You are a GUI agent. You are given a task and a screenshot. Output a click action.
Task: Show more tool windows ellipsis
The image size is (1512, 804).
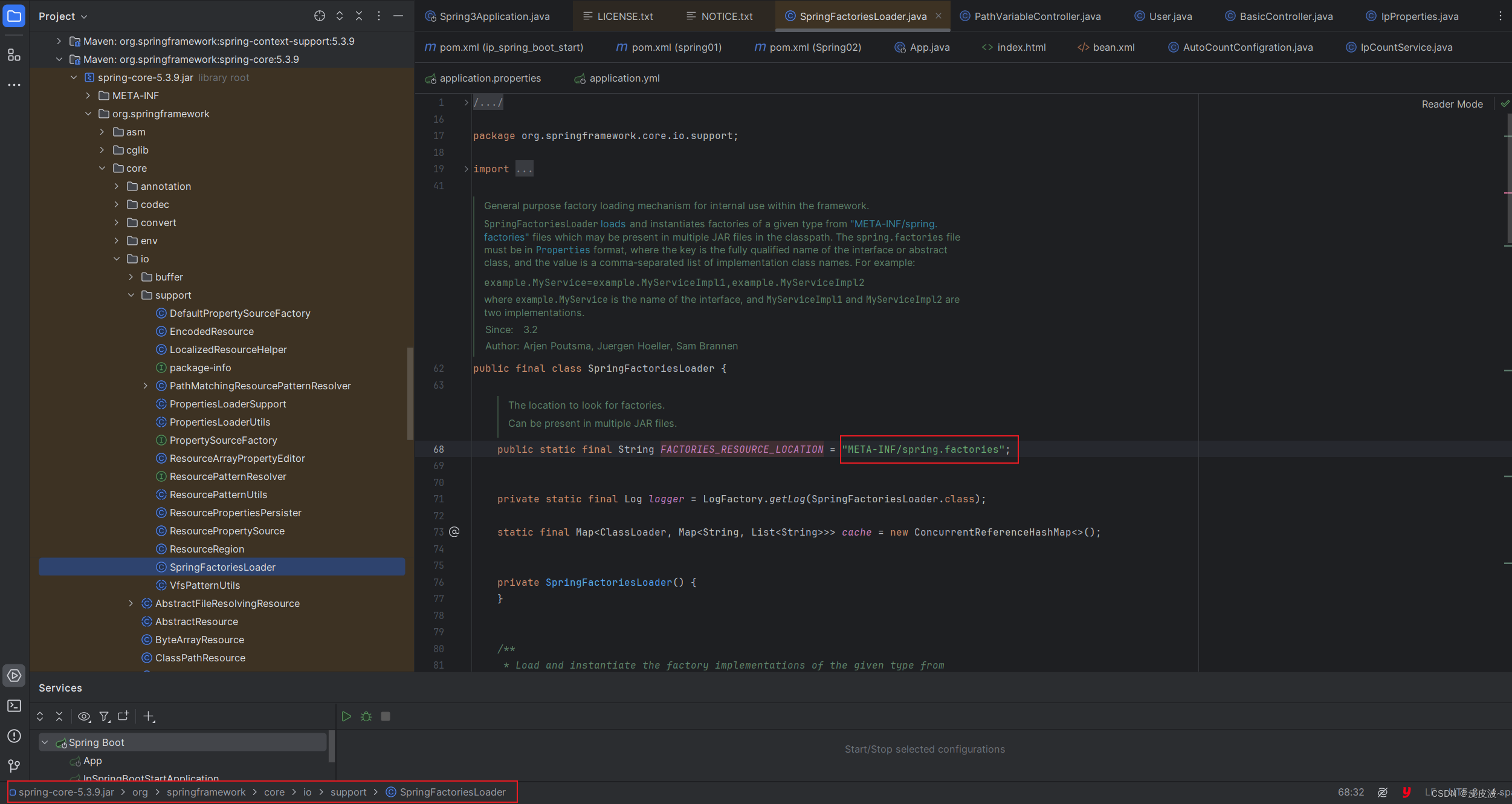pyautogui.click(x=14, y=85)
